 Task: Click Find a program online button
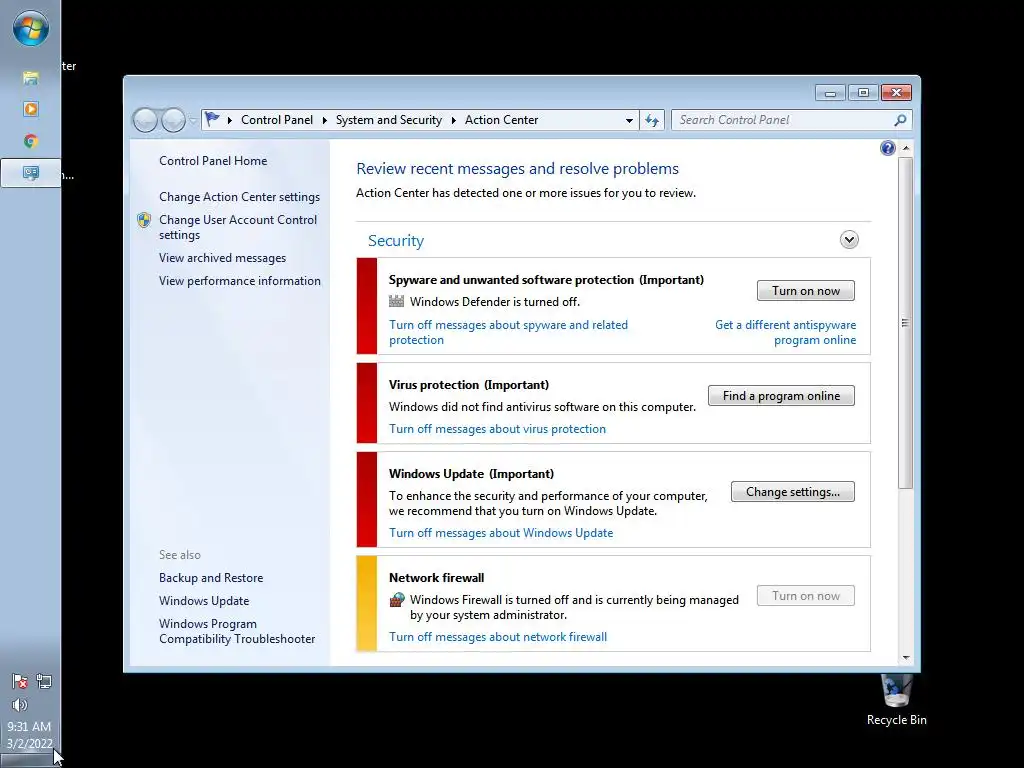click(x=781, y=396)
